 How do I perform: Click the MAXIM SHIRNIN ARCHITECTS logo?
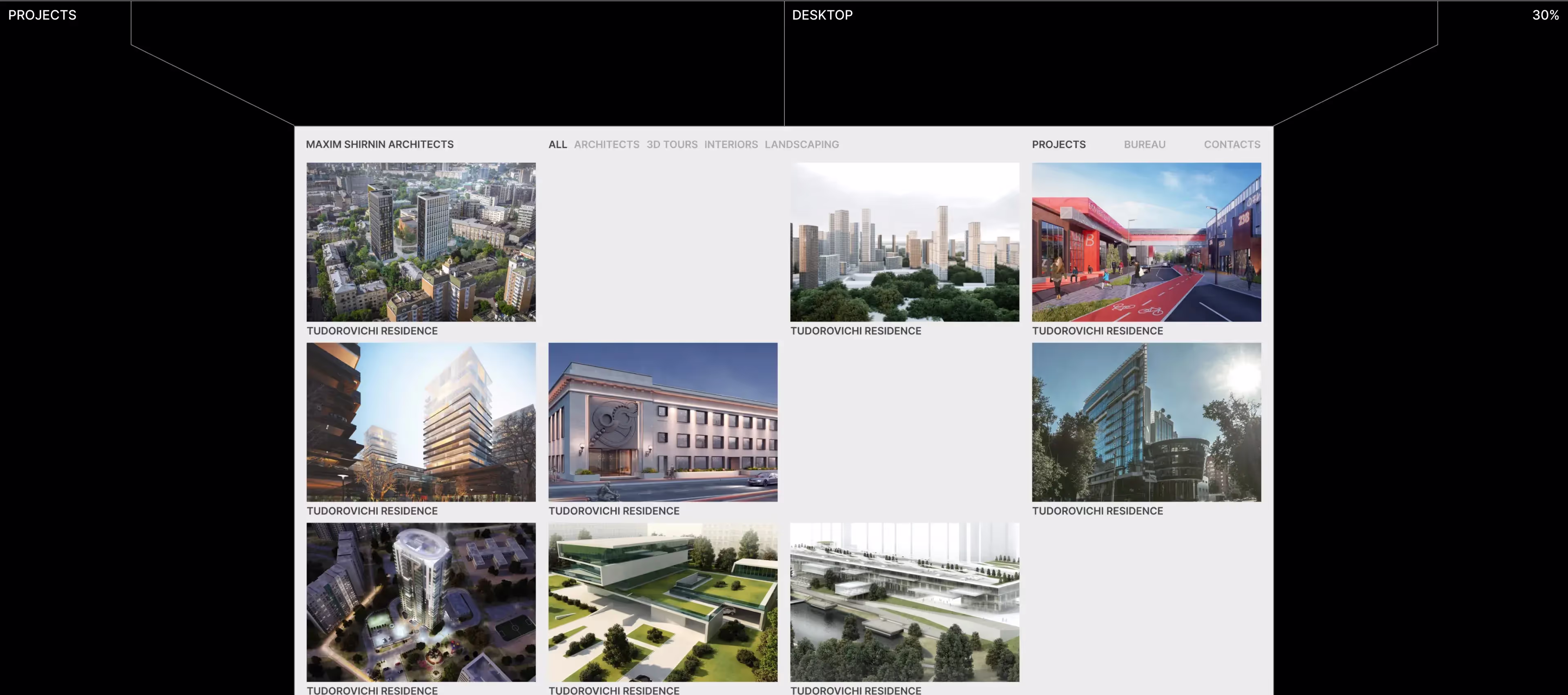coord(379,144)
